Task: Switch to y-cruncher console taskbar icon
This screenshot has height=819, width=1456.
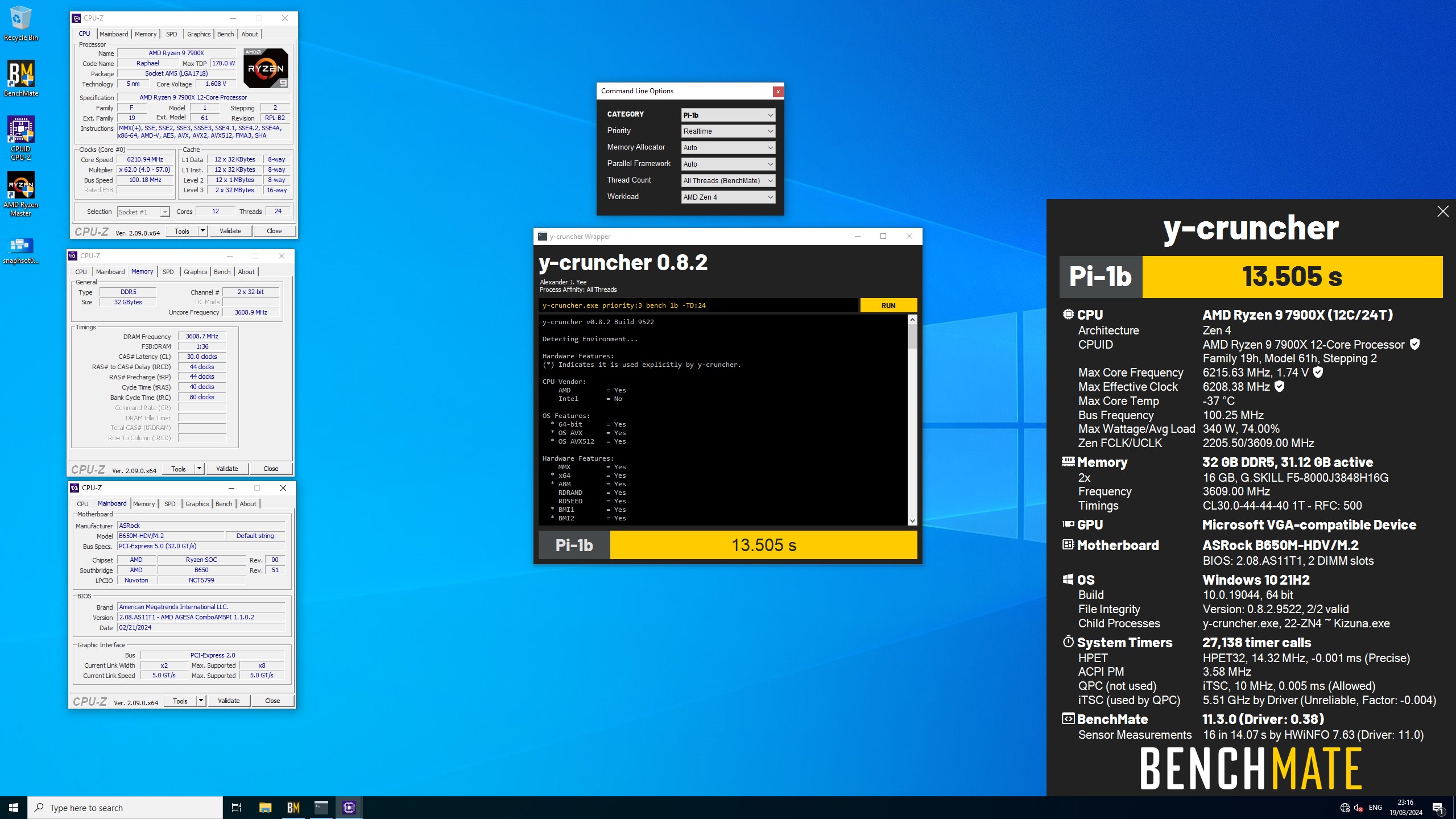Action: tap(321, 808)
